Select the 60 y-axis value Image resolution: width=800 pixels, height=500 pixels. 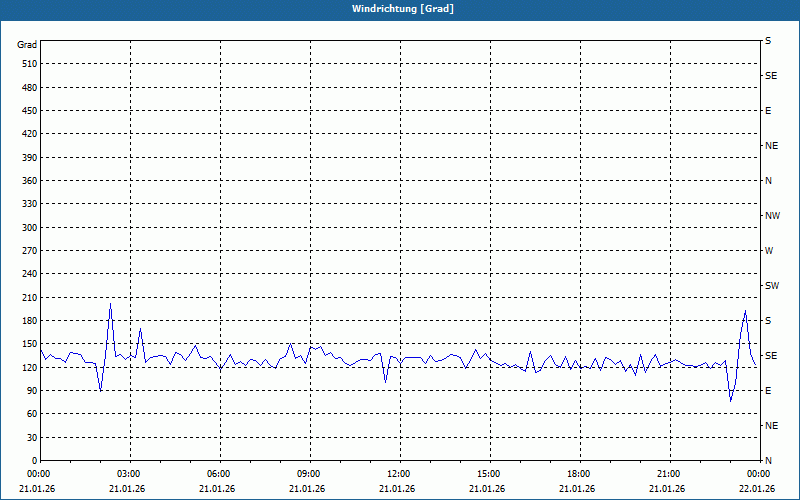click(x=32, y=414)
